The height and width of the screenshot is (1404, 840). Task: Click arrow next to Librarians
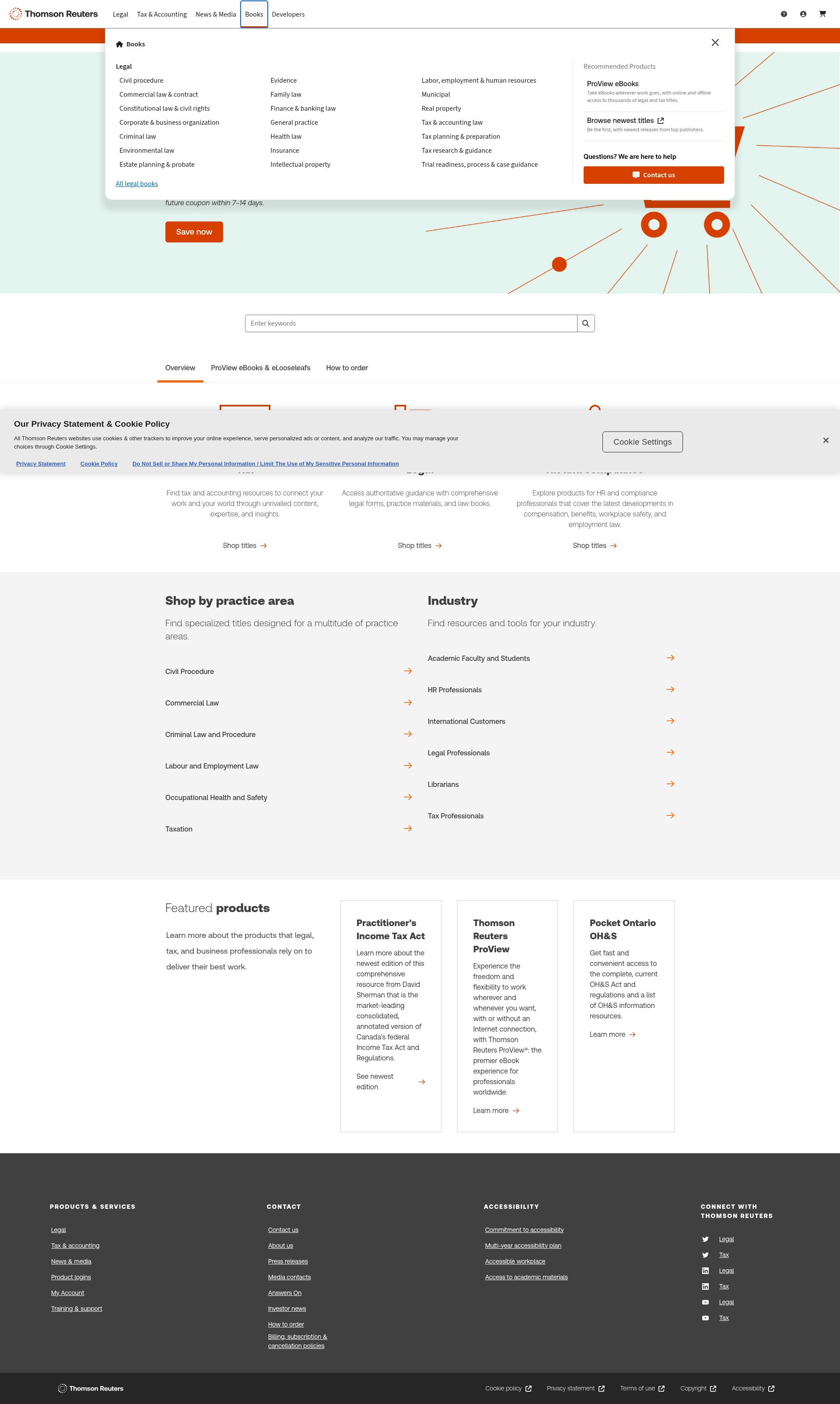670,784
